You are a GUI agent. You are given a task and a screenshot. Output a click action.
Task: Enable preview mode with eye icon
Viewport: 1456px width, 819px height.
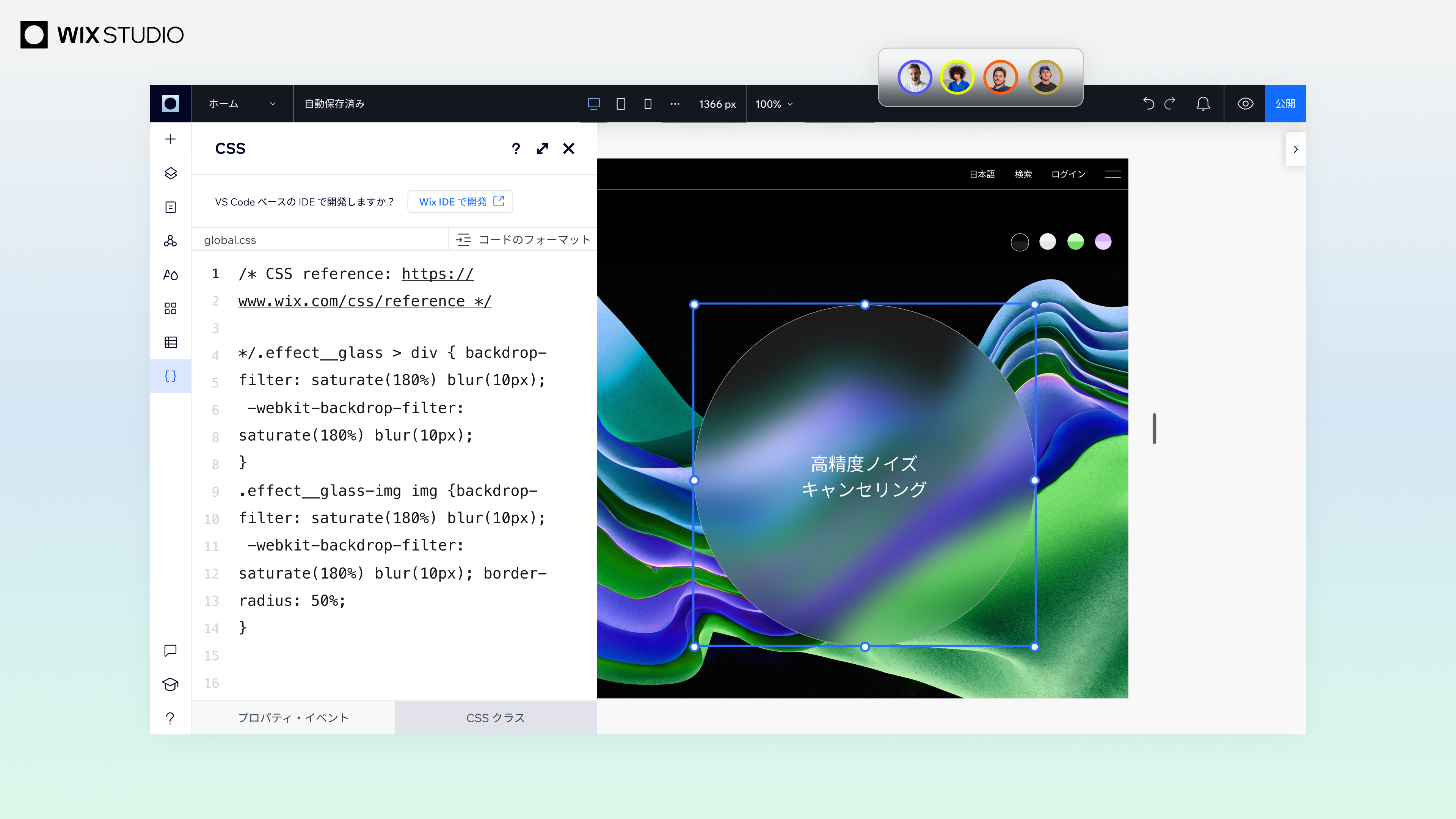(1244, 104)
